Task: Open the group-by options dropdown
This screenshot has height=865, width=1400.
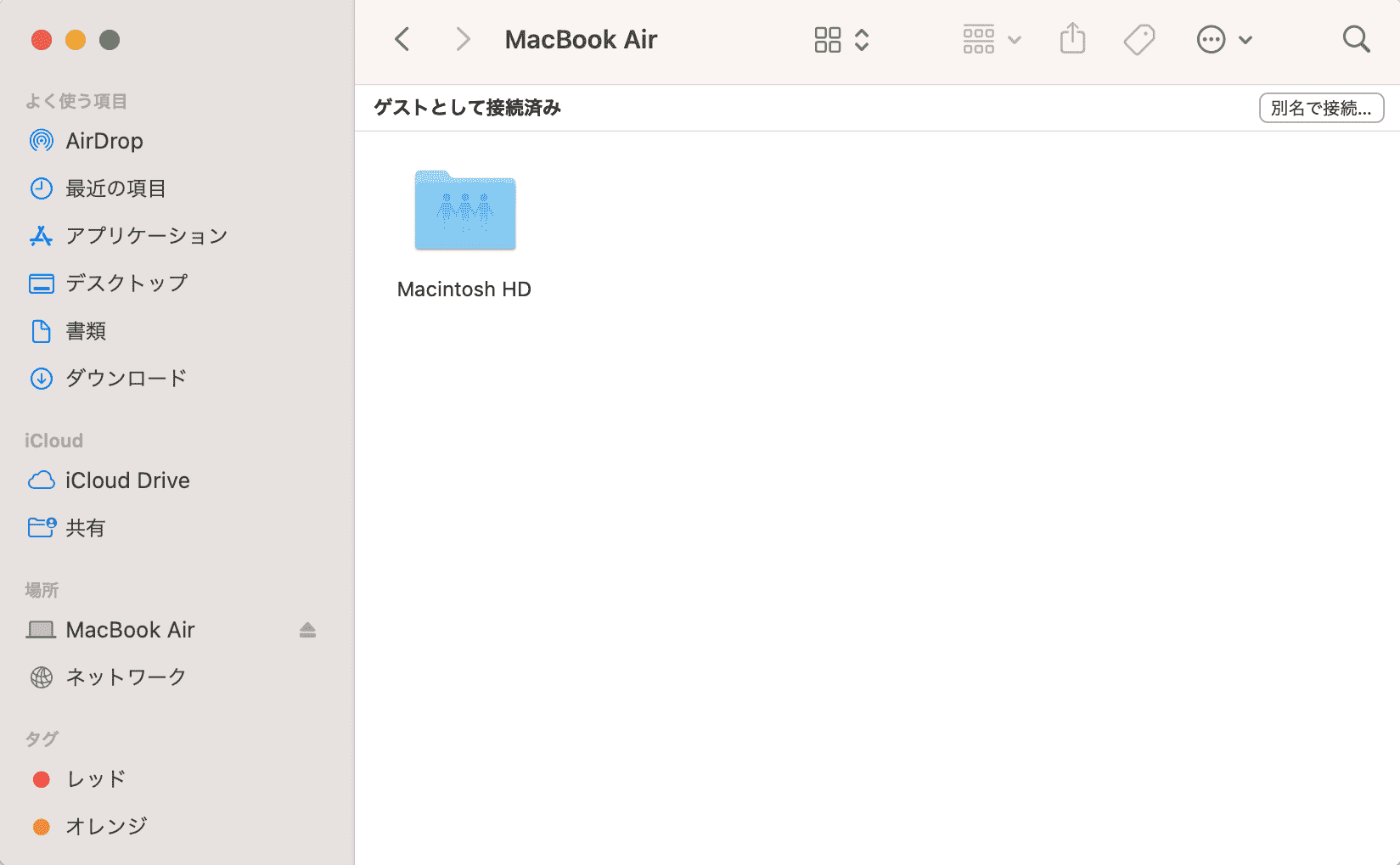Action: coord(992,40)
